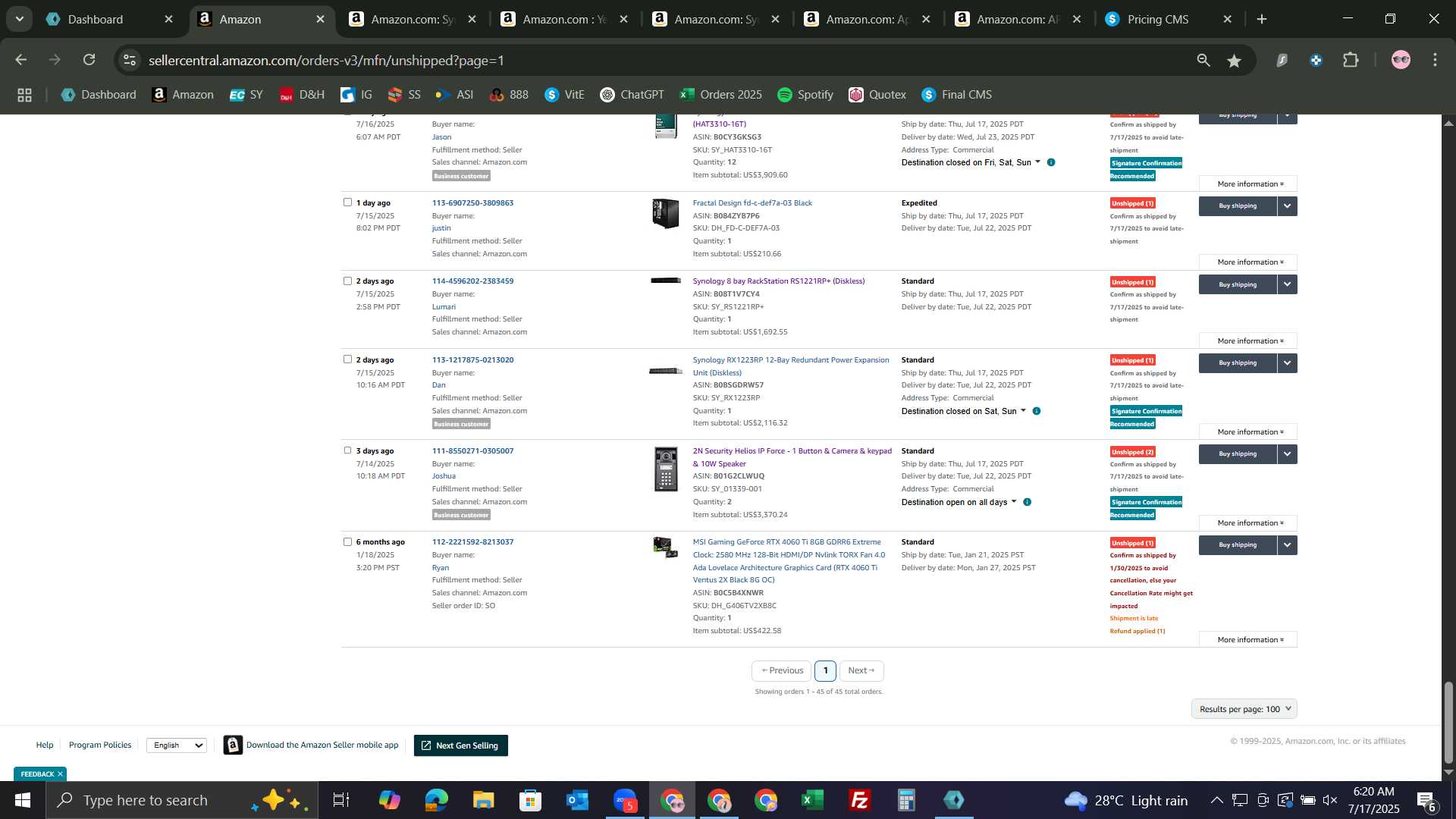Open Next Gen Selling button
The image size is (1456, 819).
click(x=460, y=745)
